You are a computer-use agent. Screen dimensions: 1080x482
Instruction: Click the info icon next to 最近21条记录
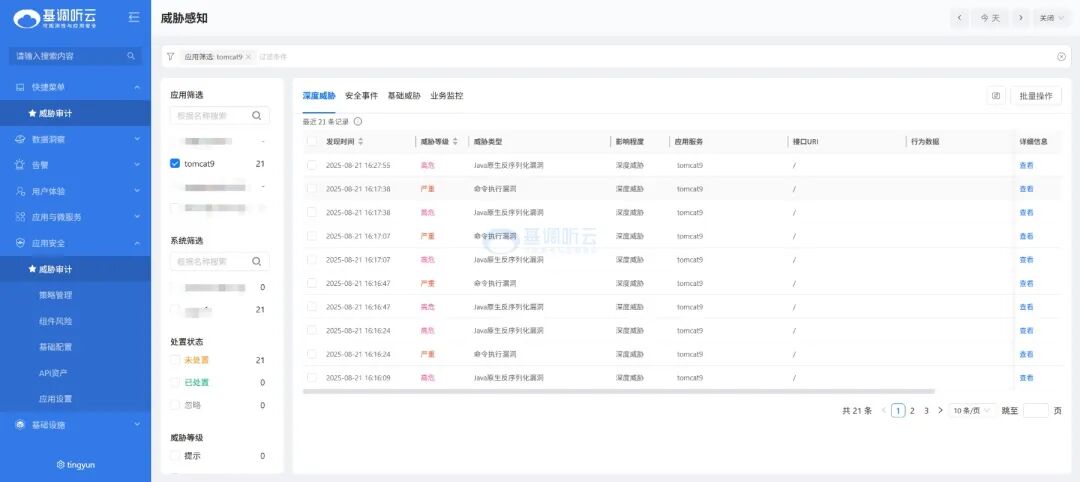tap(358, 121)
